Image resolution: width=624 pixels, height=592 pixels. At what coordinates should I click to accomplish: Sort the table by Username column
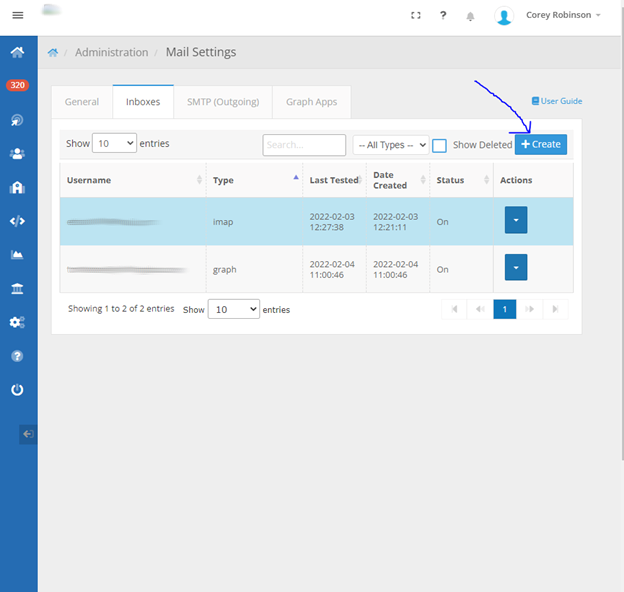(x=132, y=180)
